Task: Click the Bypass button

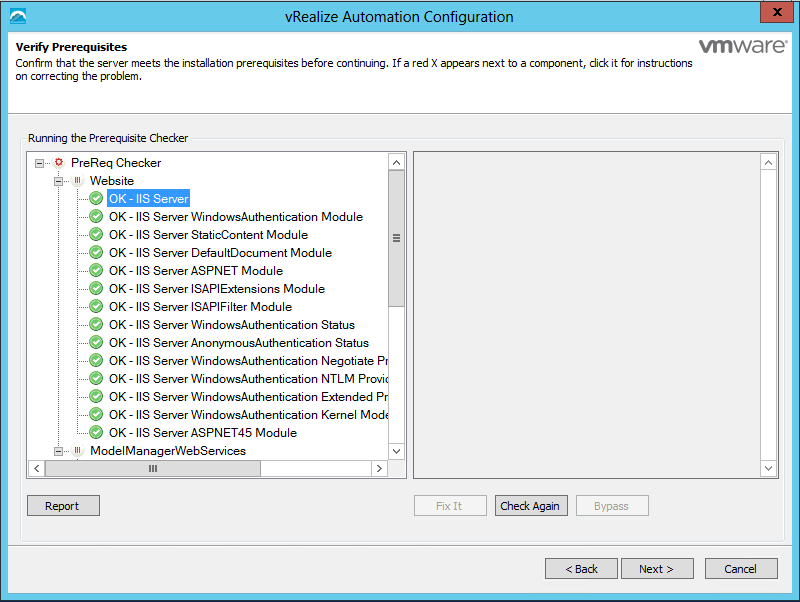Action: (x=612, y=506)
